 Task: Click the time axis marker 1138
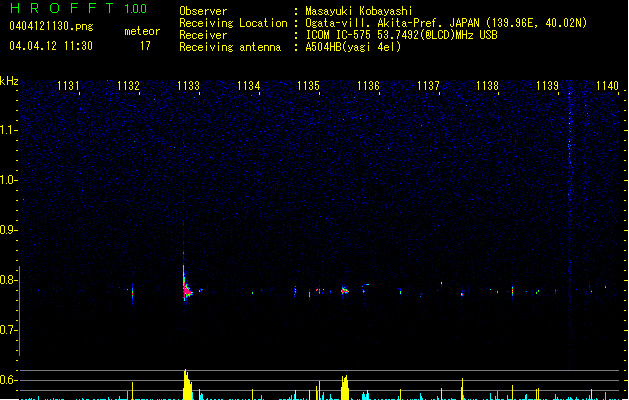487,85
